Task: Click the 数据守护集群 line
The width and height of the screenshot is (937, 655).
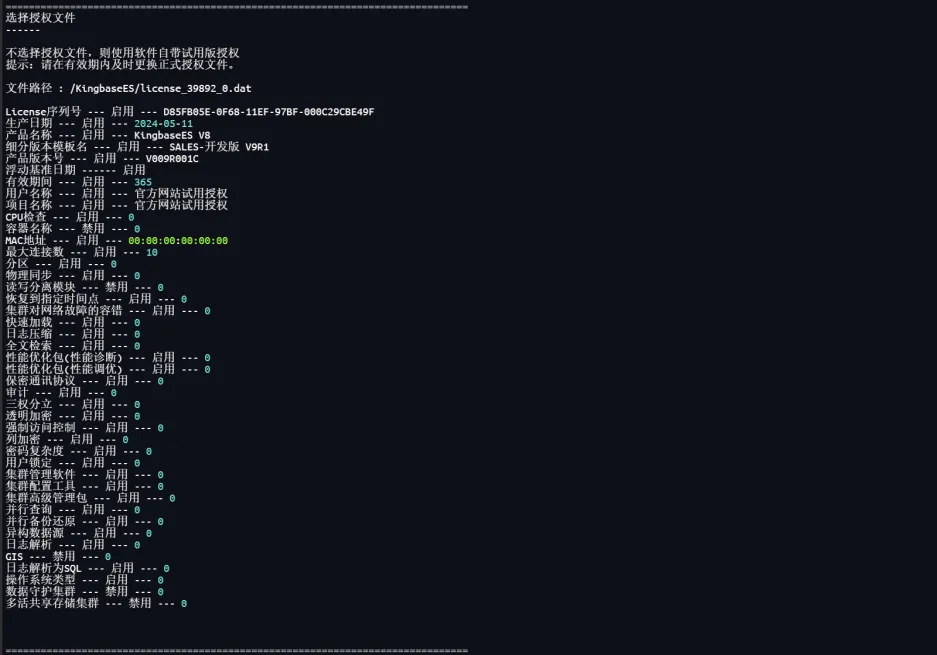Action: pyautogui.click(x=84, y=592)
